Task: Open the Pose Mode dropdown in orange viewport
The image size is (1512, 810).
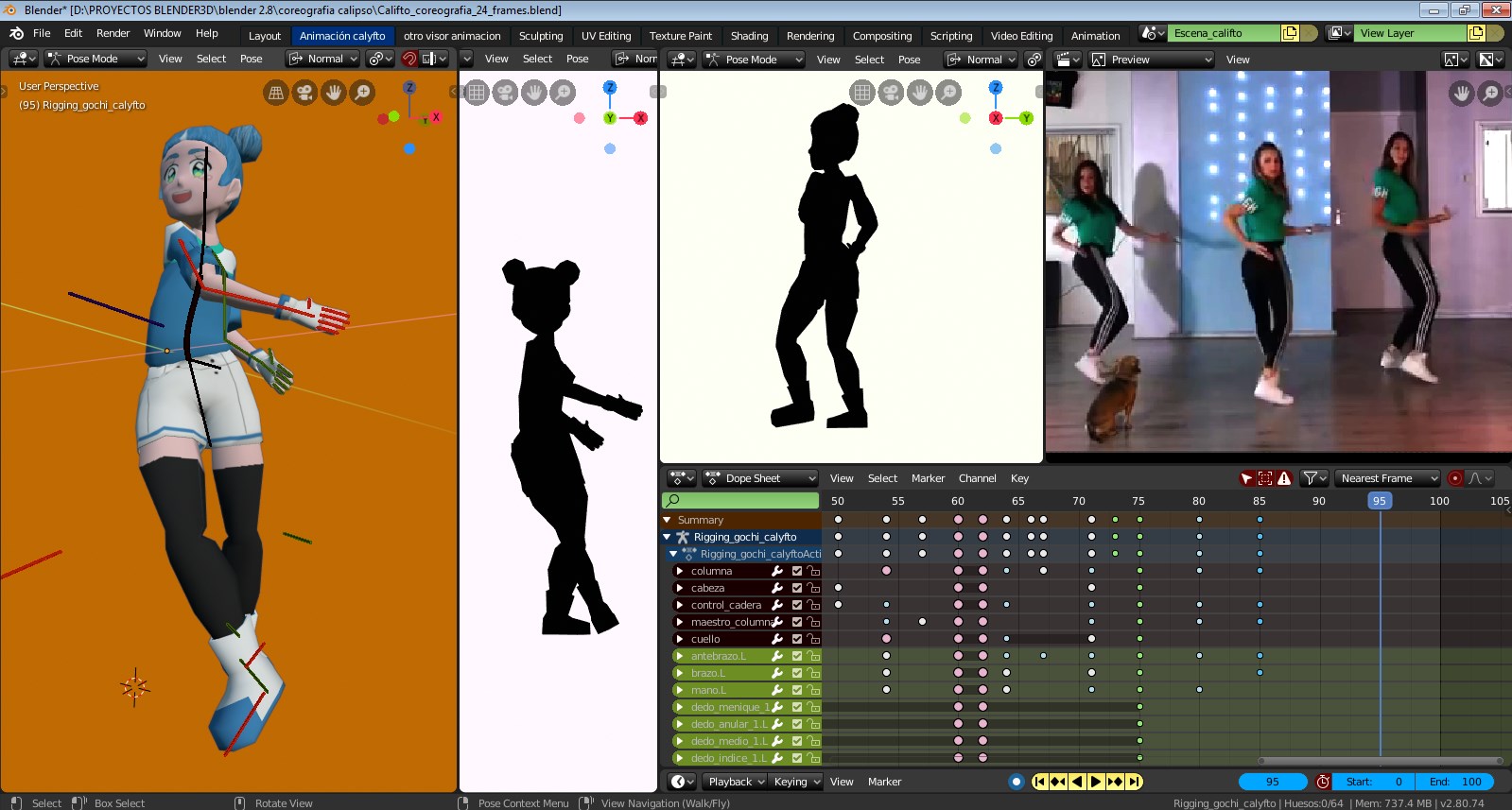Action: tap(96, 59)
